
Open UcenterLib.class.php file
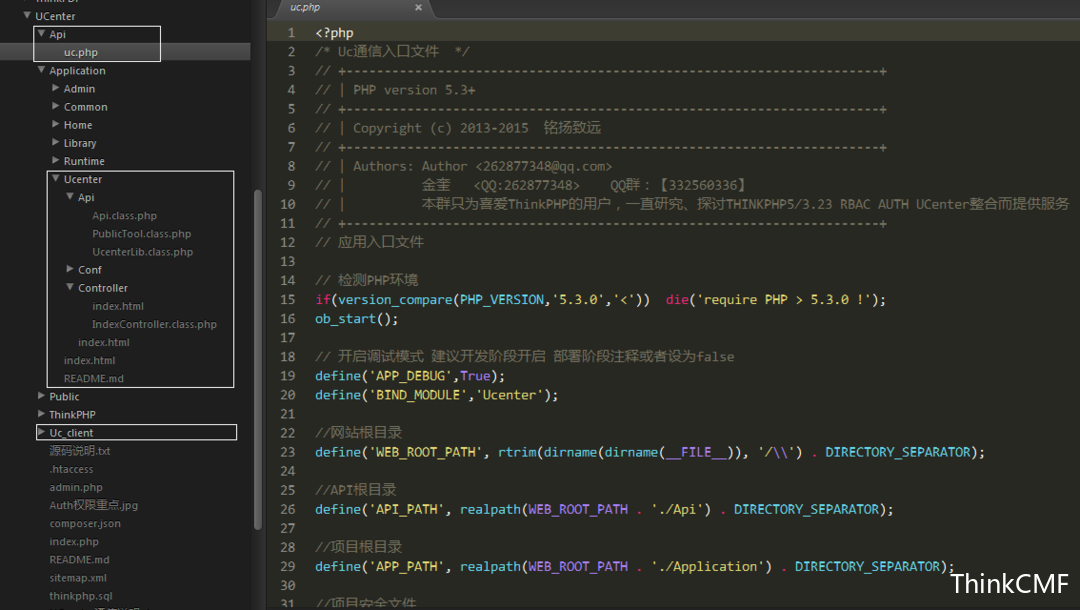click(x=143, y=251)
